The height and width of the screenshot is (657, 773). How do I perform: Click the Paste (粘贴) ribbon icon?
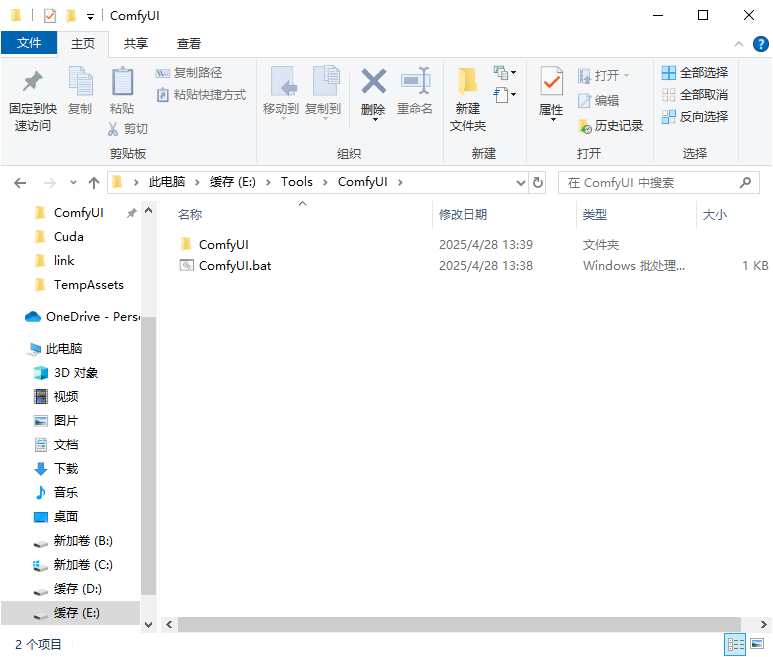point(122,81)
